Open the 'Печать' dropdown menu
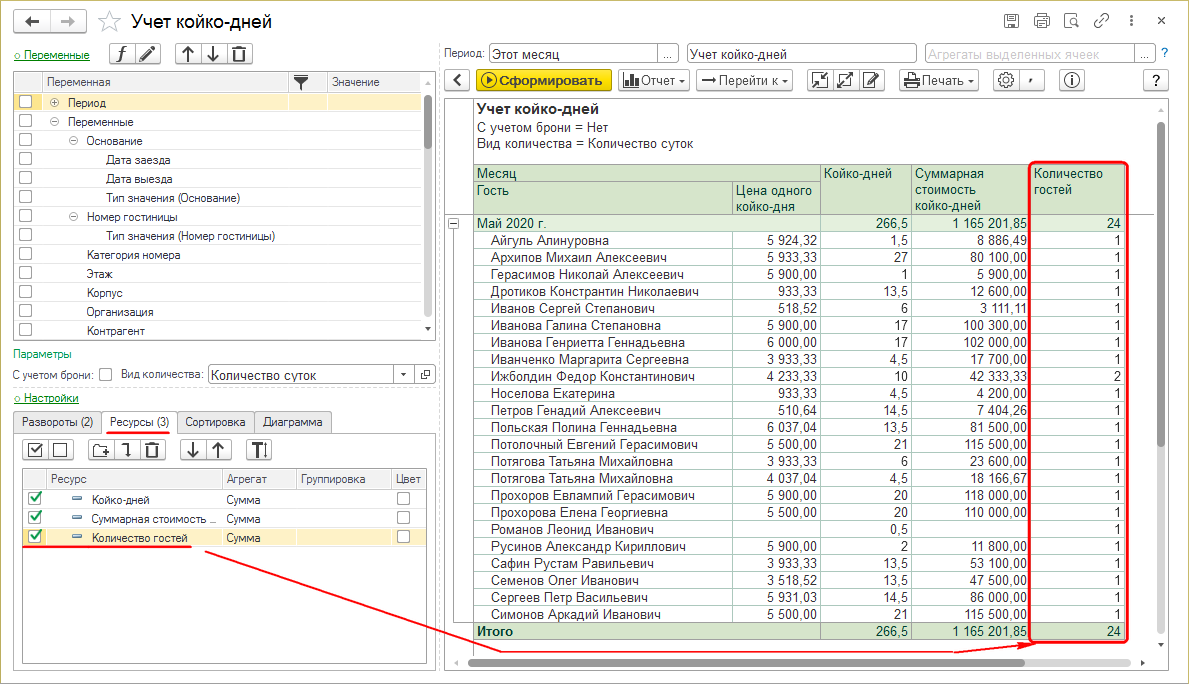Screen dimensions: 1189x684 pyautogui.click(x=939, y=81)
